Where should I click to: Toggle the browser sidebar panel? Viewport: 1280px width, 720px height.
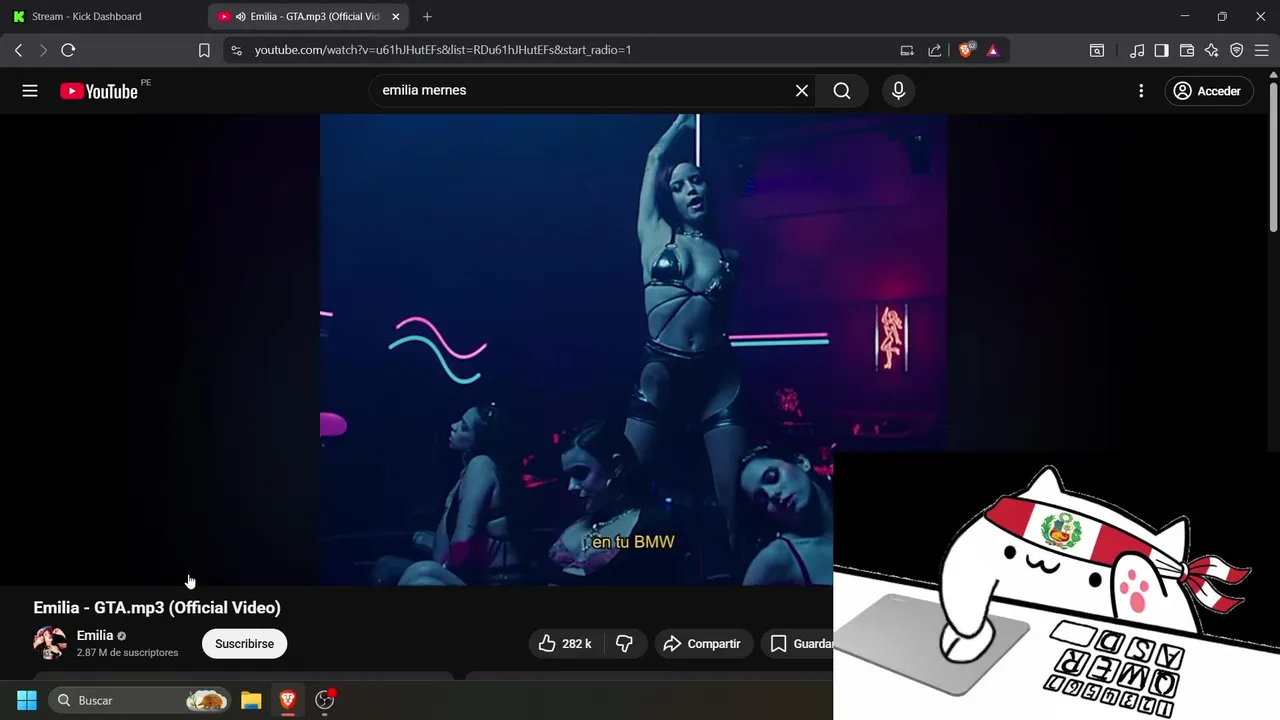[x=1161, y=50]
